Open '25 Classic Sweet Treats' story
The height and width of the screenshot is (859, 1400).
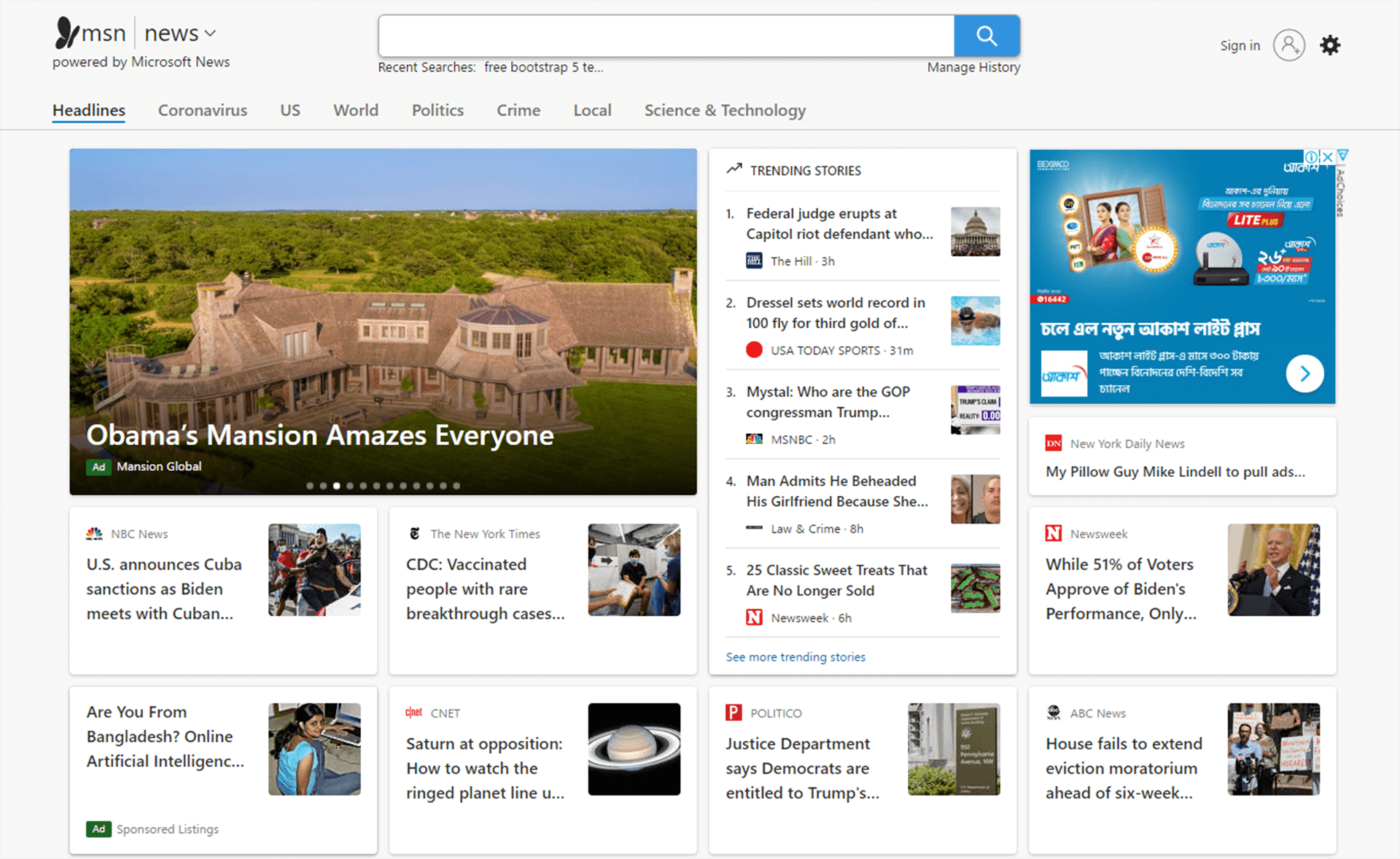coord(836,580)
